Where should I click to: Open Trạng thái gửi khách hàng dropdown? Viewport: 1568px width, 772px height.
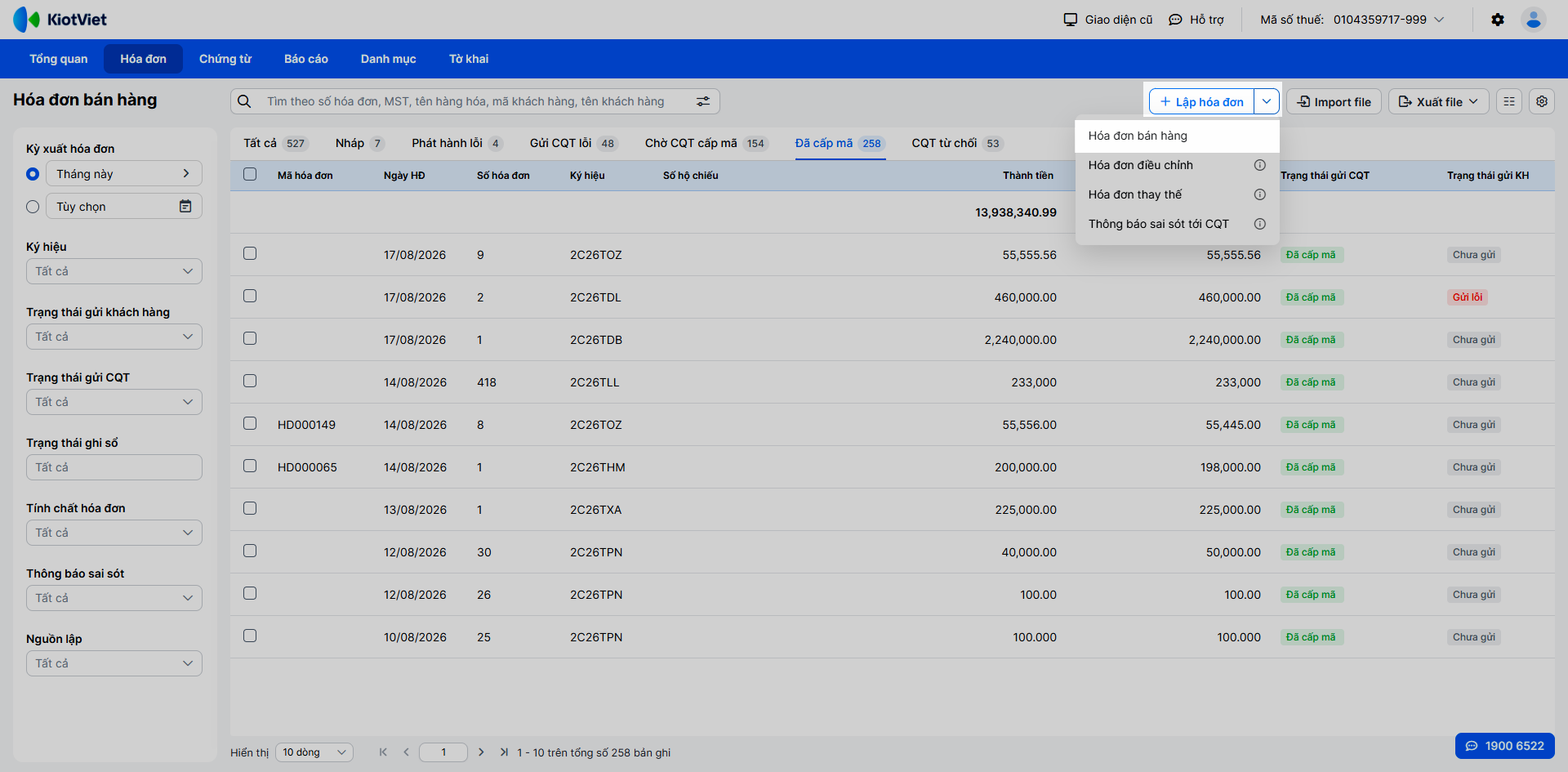114,337
